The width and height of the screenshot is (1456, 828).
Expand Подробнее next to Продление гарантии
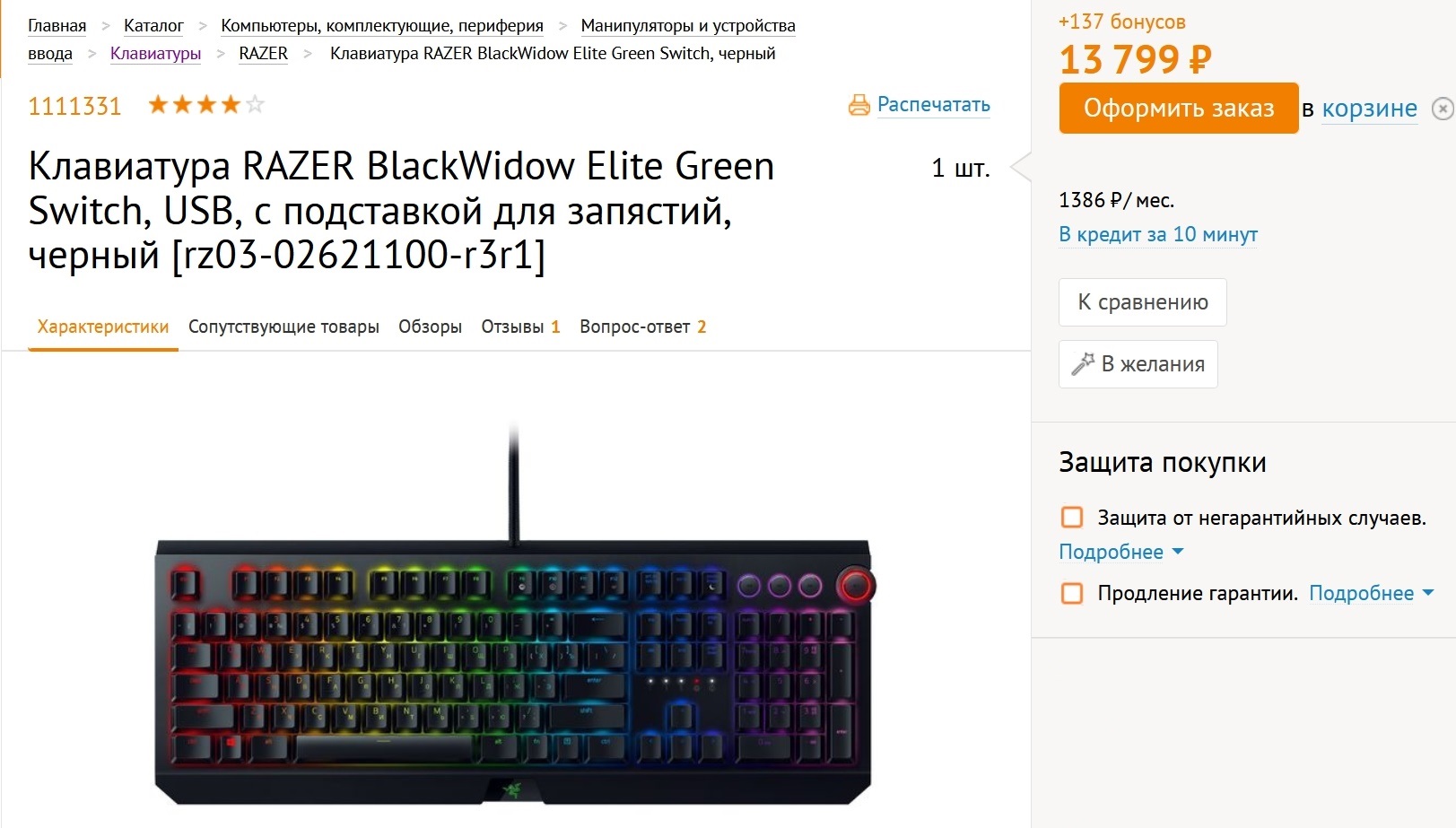(x=1371, y=593)
